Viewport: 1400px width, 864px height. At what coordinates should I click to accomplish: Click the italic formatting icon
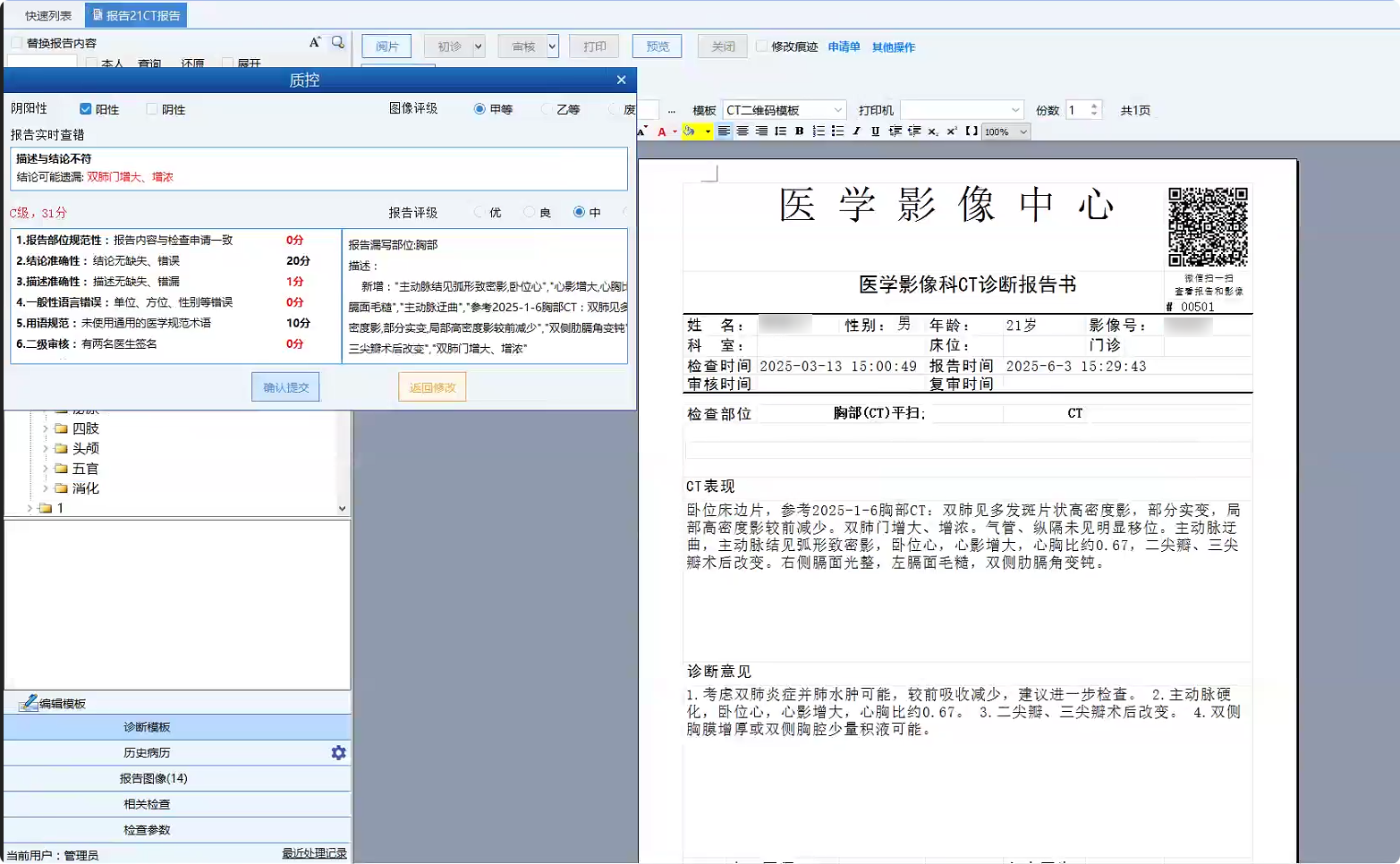(856, 131)
